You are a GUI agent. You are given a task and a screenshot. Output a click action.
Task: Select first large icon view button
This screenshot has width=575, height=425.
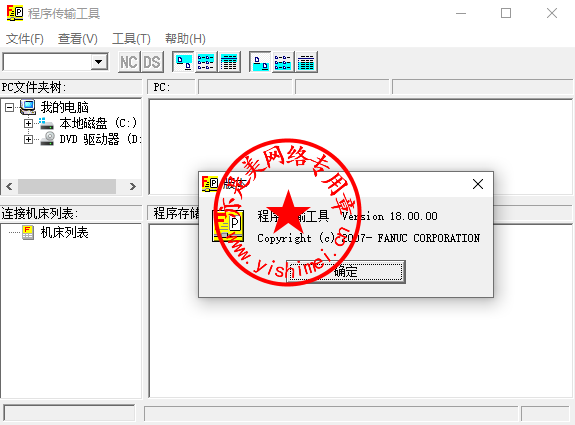click(183, 62)
